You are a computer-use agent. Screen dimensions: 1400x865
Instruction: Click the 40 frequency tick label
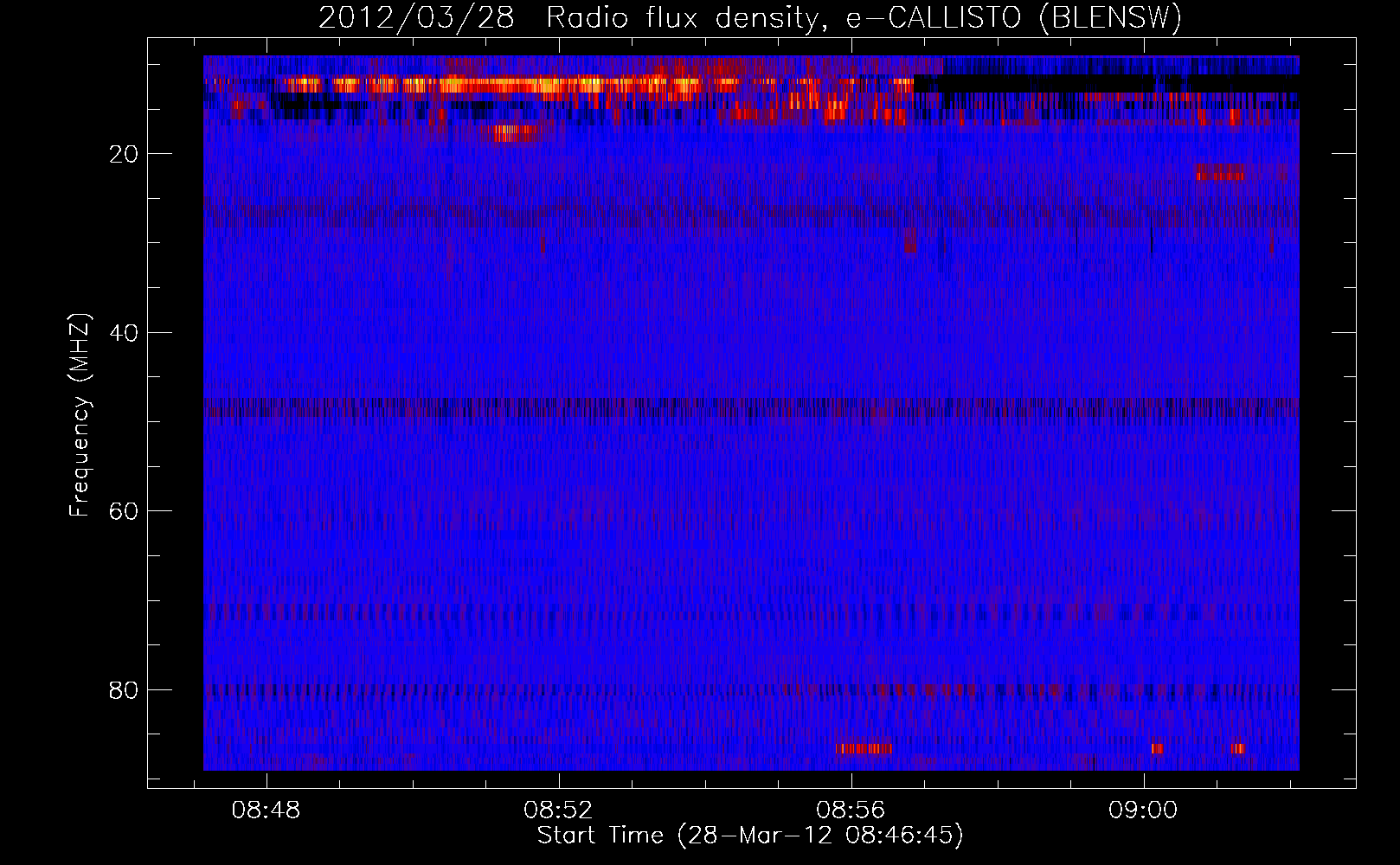point(125,333)
